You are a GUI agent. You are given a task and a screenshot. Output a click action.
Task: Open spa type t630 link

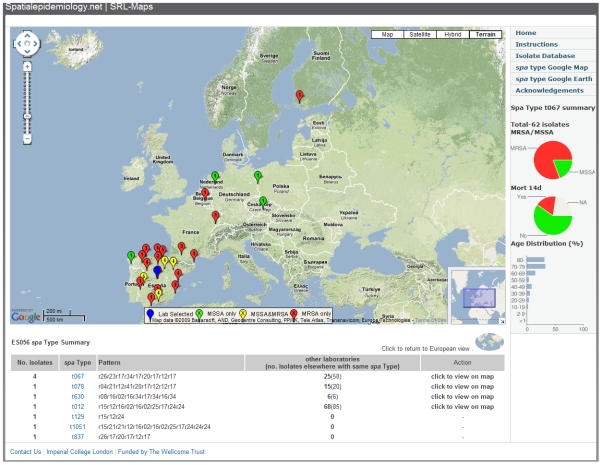78,396
